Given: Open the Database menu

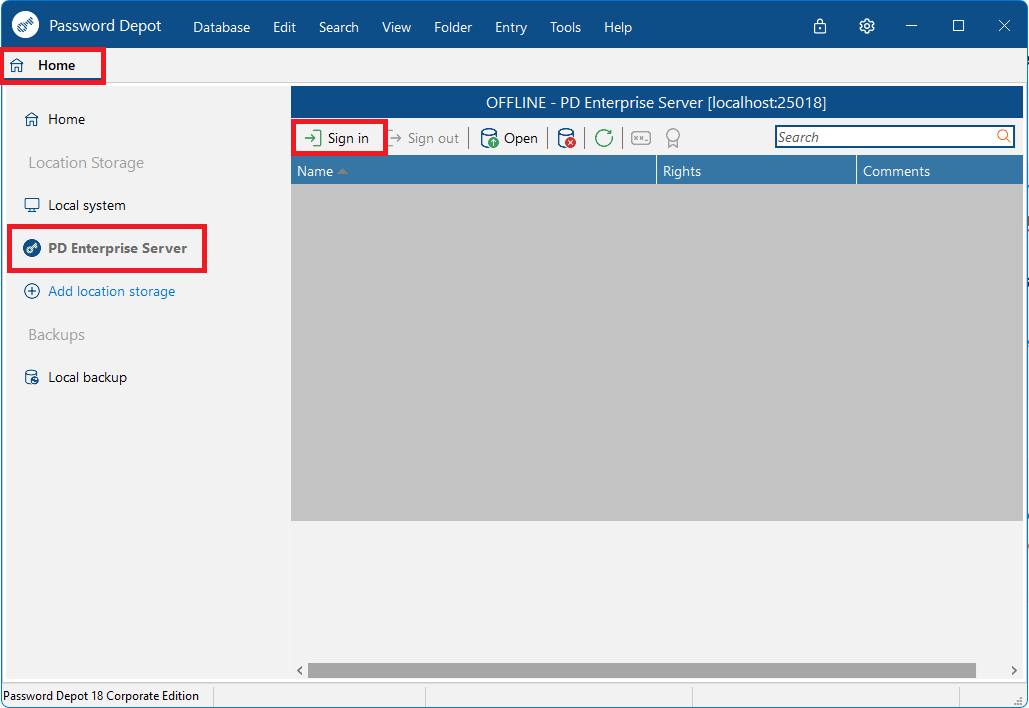Looking at the screenshot, I should pos(221,27).
